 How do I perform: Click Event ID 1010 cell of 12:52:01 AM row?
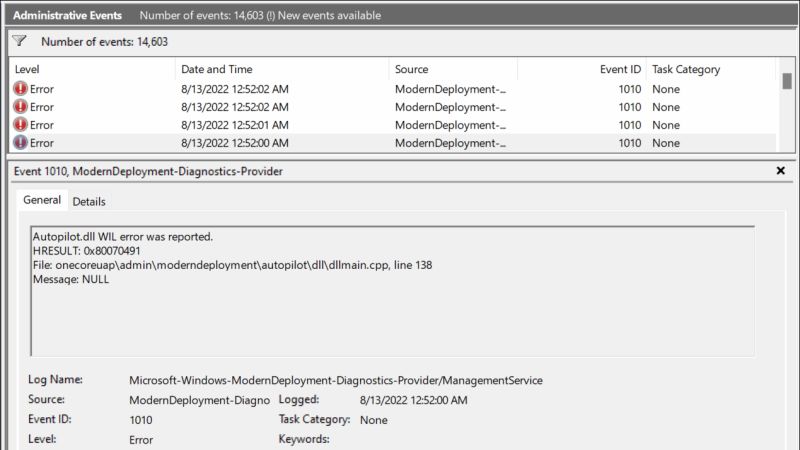(x=630, y=125)
